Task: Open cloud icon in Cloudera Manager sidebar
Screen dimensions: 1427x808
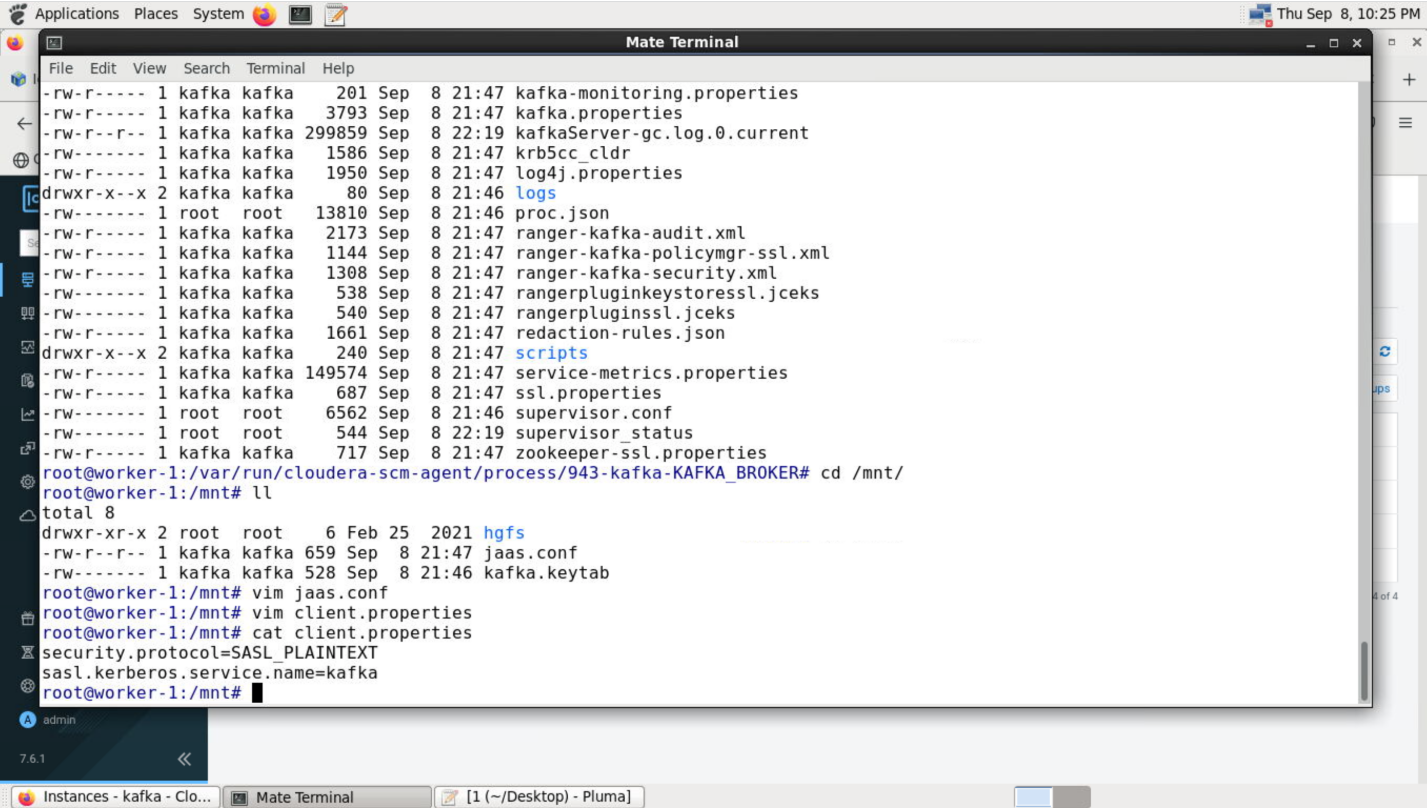Action: [x=28, y=515]
